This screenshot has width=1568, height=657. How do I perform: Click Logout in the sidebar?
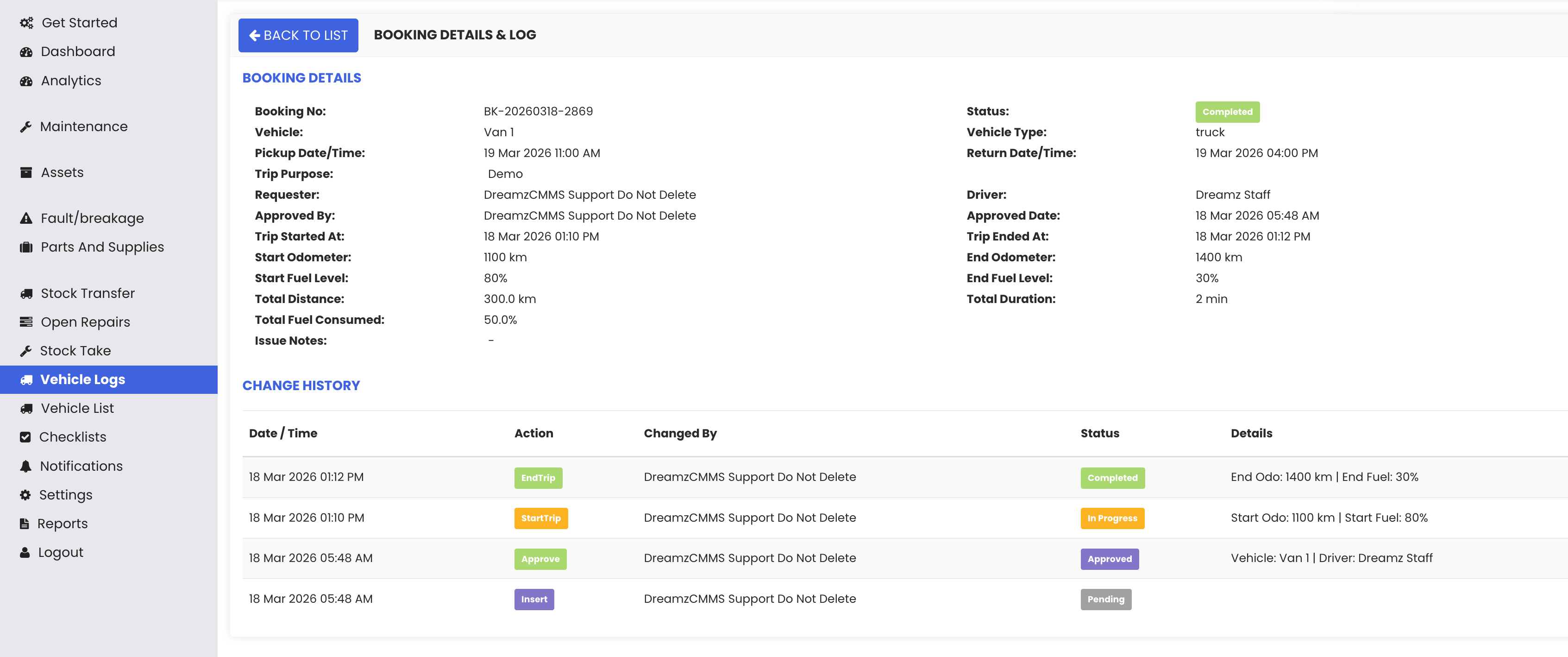pyautogui.click(x=60, y=553)
